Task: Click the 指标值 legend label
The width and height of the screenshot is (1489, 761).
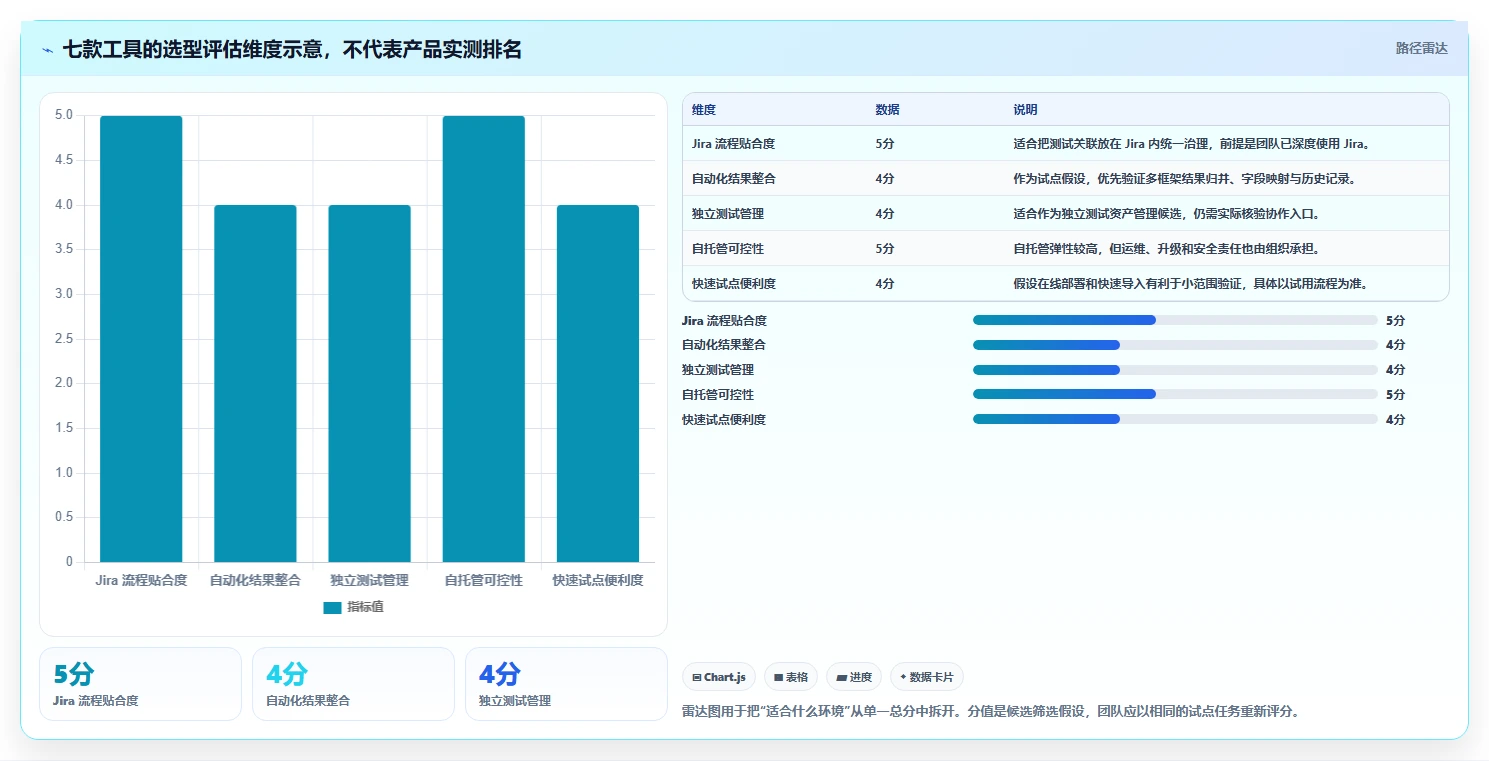Action: point(365,607)
